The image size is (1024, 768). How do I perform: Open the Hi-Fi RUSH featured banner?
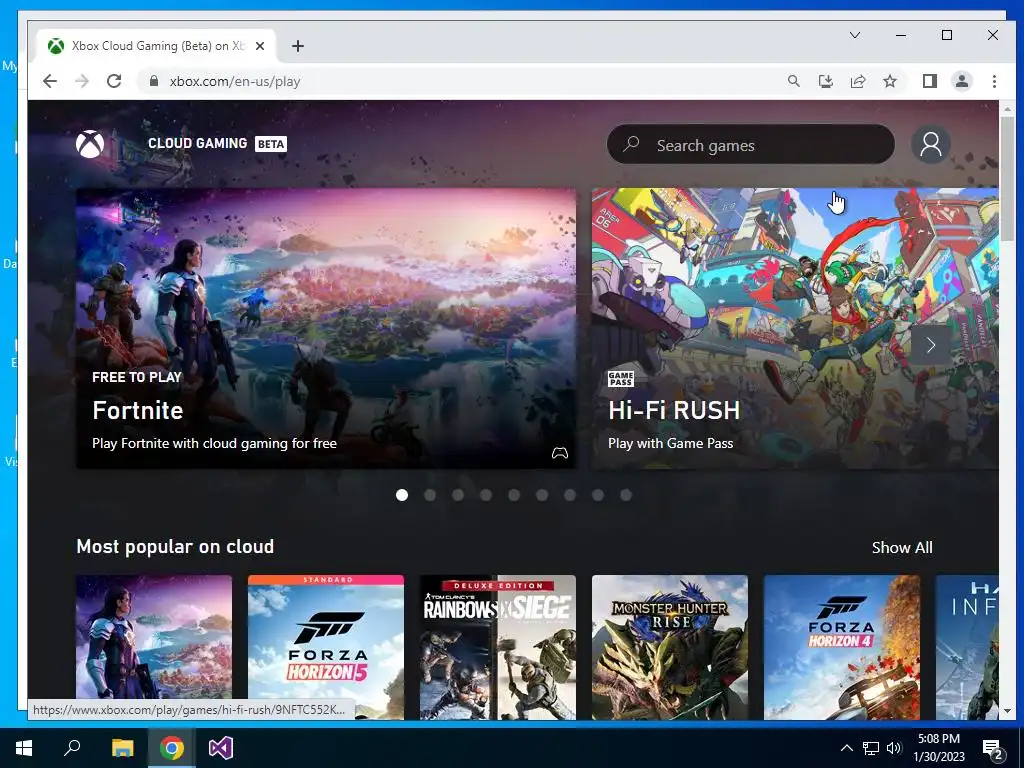tap(795, 328)
